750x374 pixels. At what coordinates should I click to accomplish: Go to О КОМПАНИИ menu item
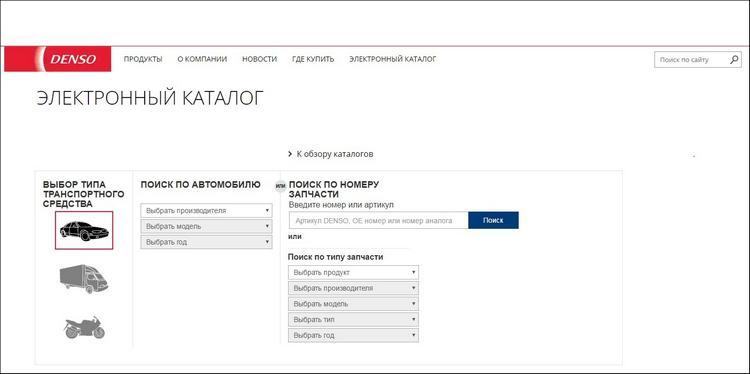coord(202,59)
